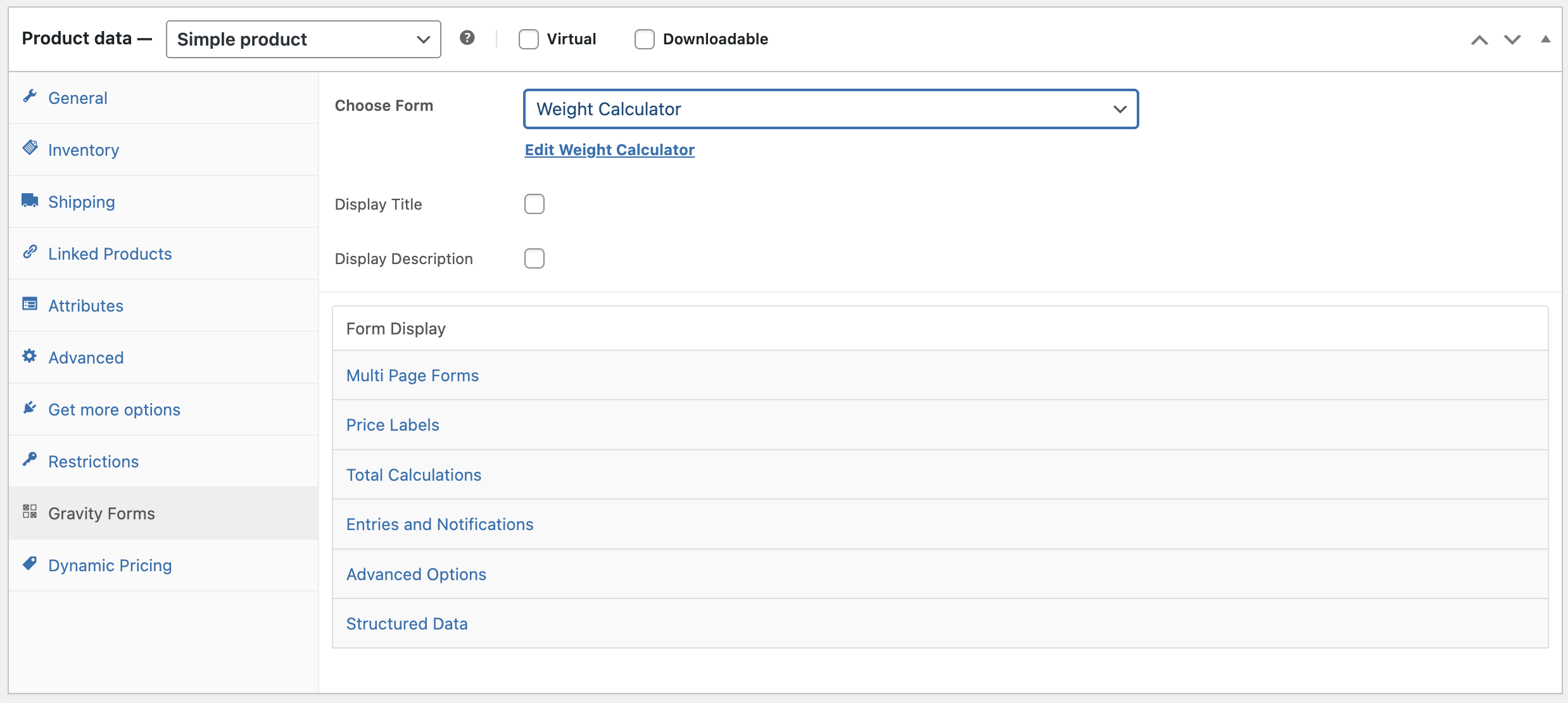Expand the Price Labels section

point(392,424)
